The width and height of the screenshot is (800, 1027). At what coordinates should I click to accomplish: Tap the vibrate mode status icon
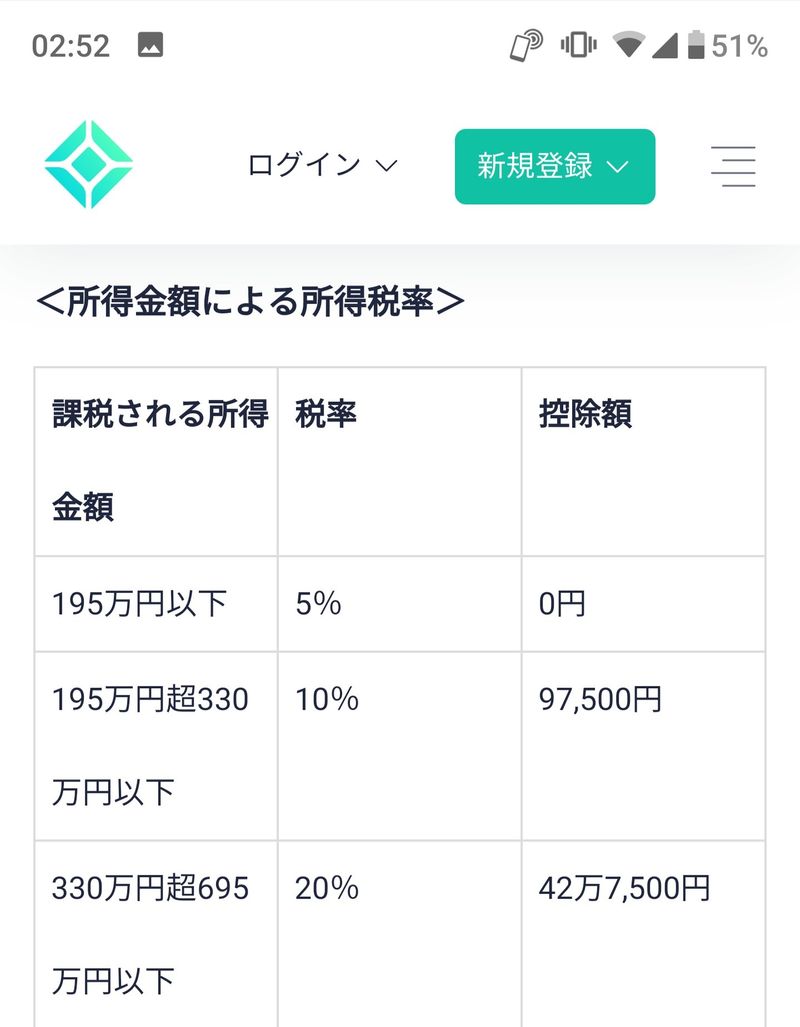(x=577, y=45)
